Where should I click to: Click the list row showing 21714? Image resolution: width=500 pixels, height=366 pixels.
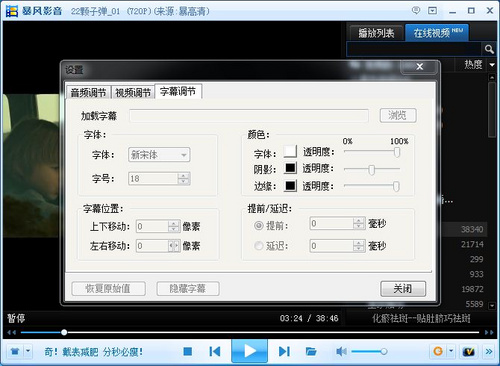click(x=464, y=244)
